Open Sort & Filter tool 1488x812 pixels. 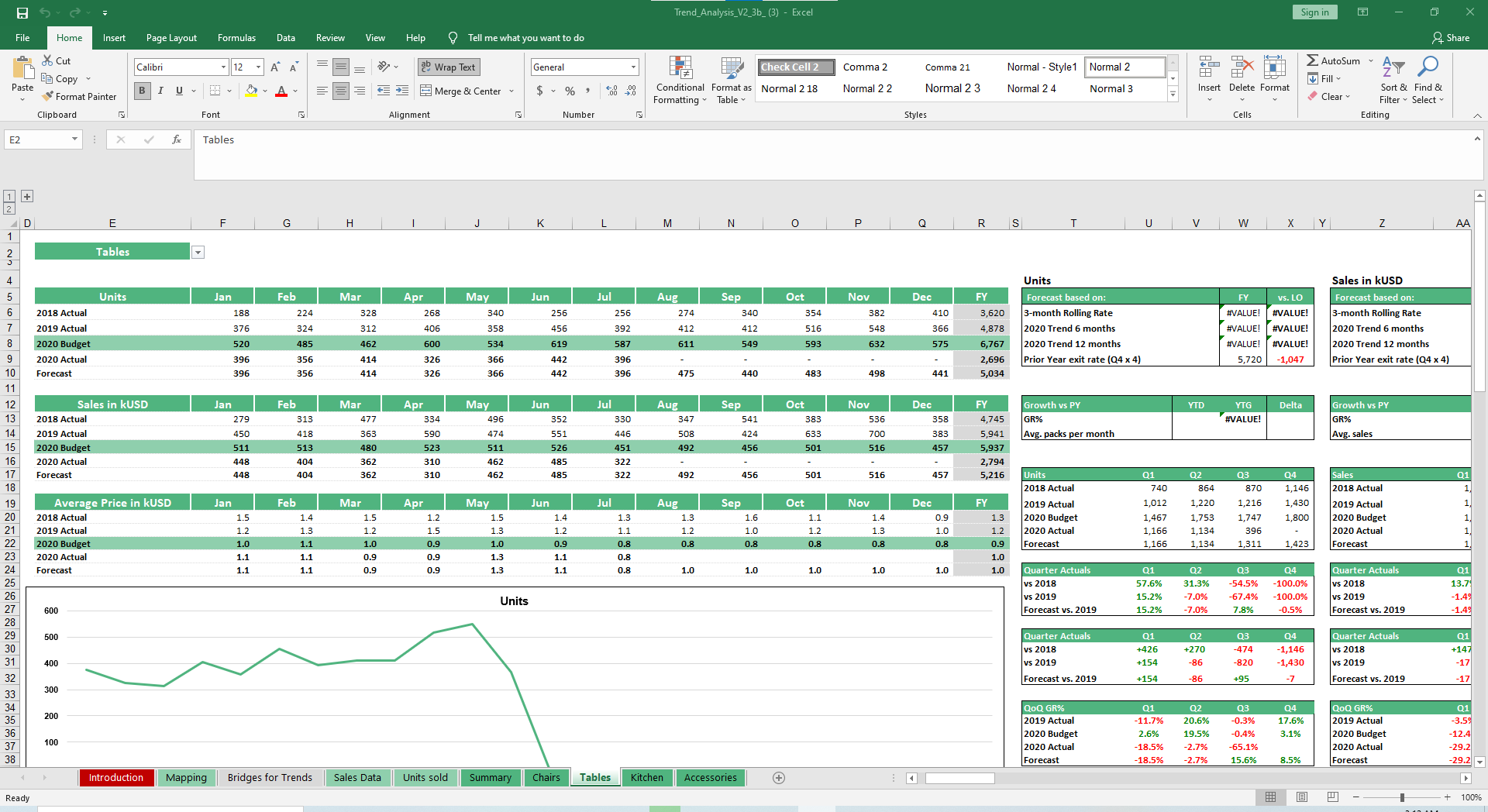pyautogui.click(x=1393, y=81)
